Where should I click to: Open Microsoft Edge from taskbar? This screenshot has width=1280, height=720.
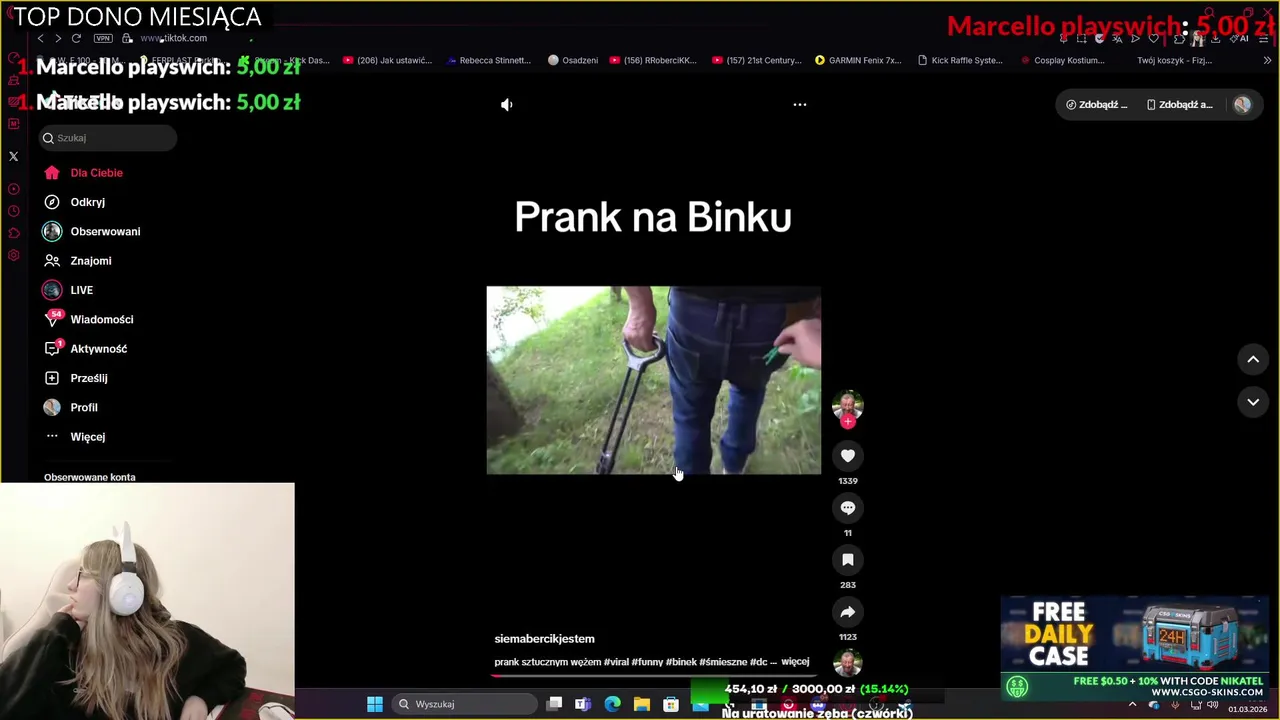pos(612,704)
